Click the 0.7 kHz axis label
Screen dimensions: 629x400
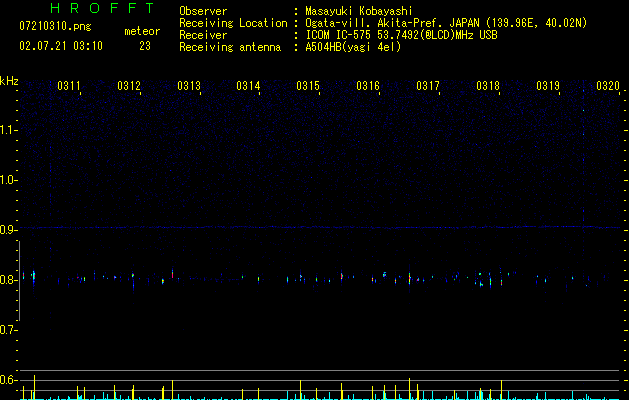click(x=8, y=330)
